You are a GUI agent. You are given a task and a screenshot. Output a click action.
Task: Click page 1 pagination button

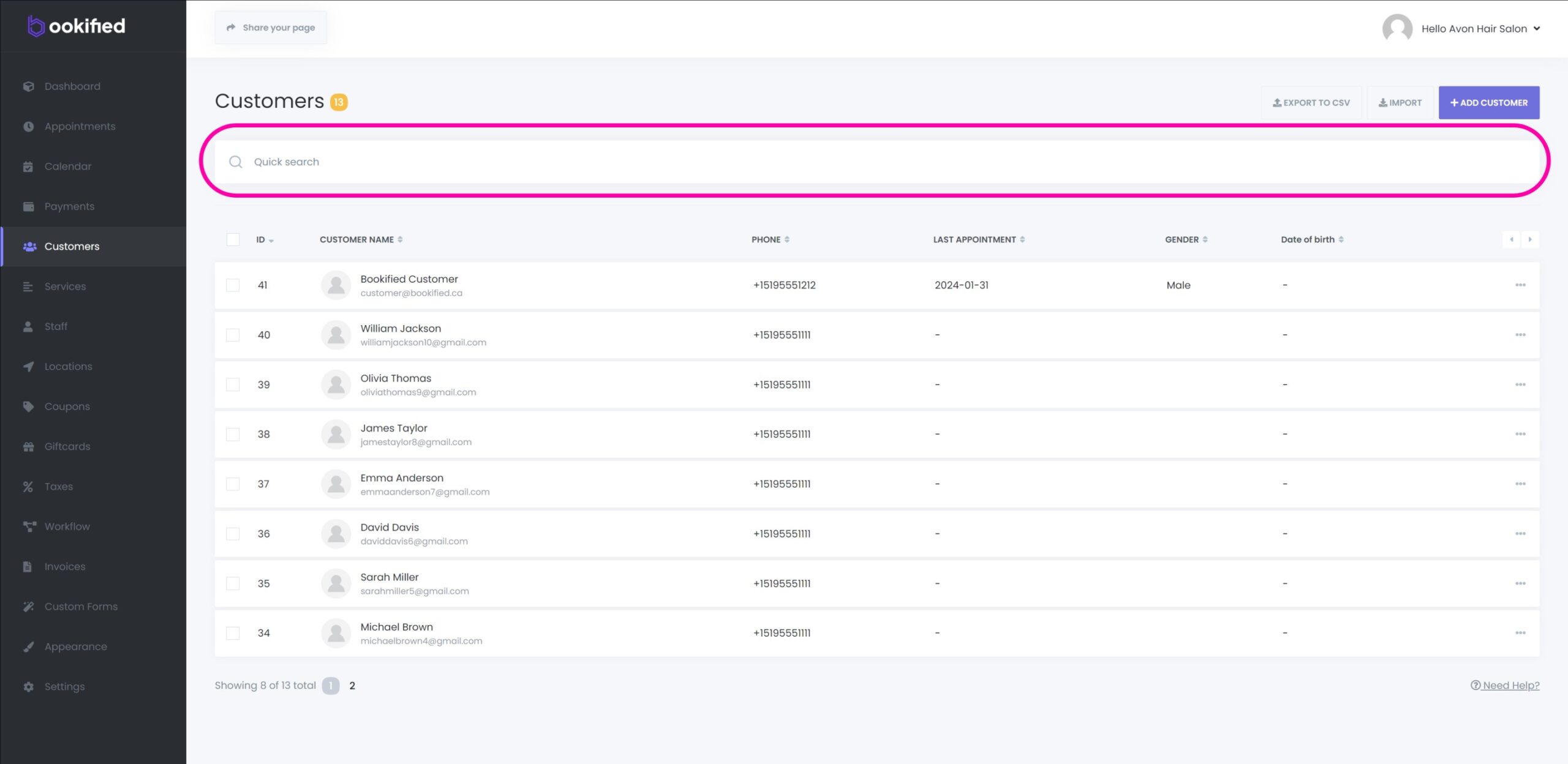331,686
